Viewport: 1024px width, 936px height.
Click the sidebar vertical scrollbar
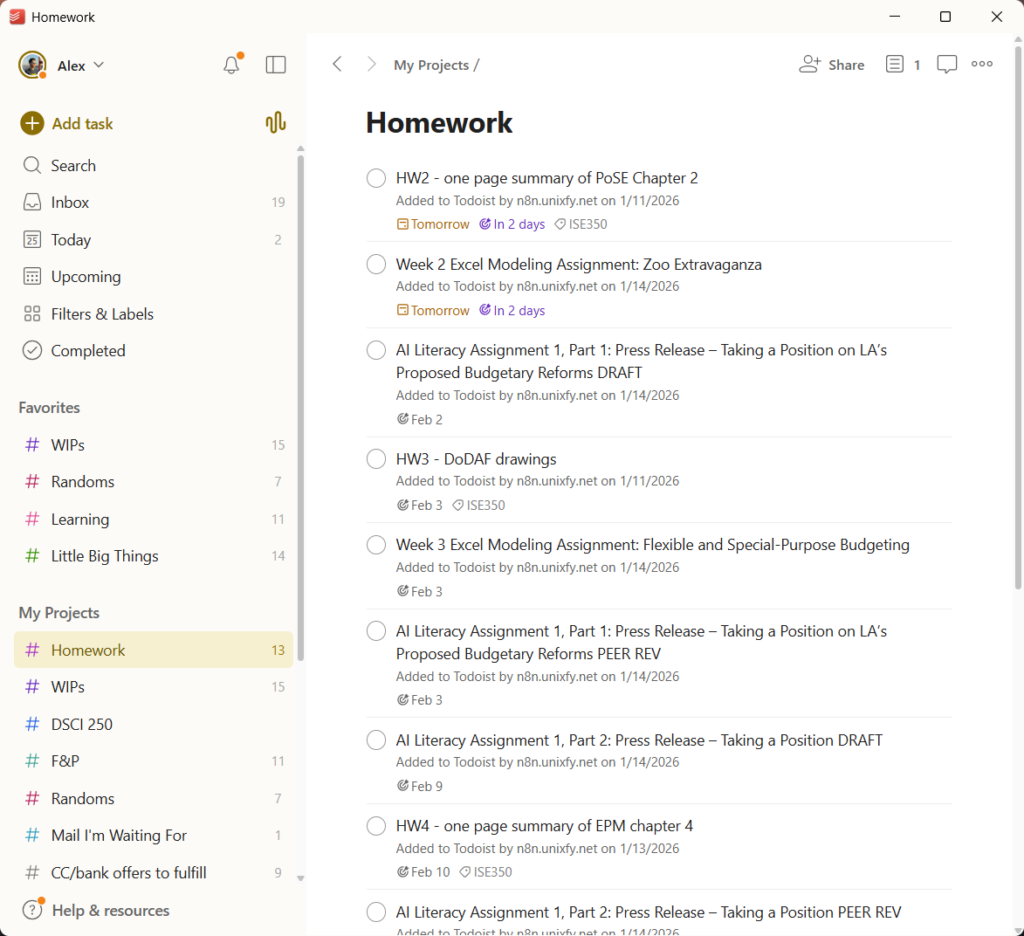point(300,400)
